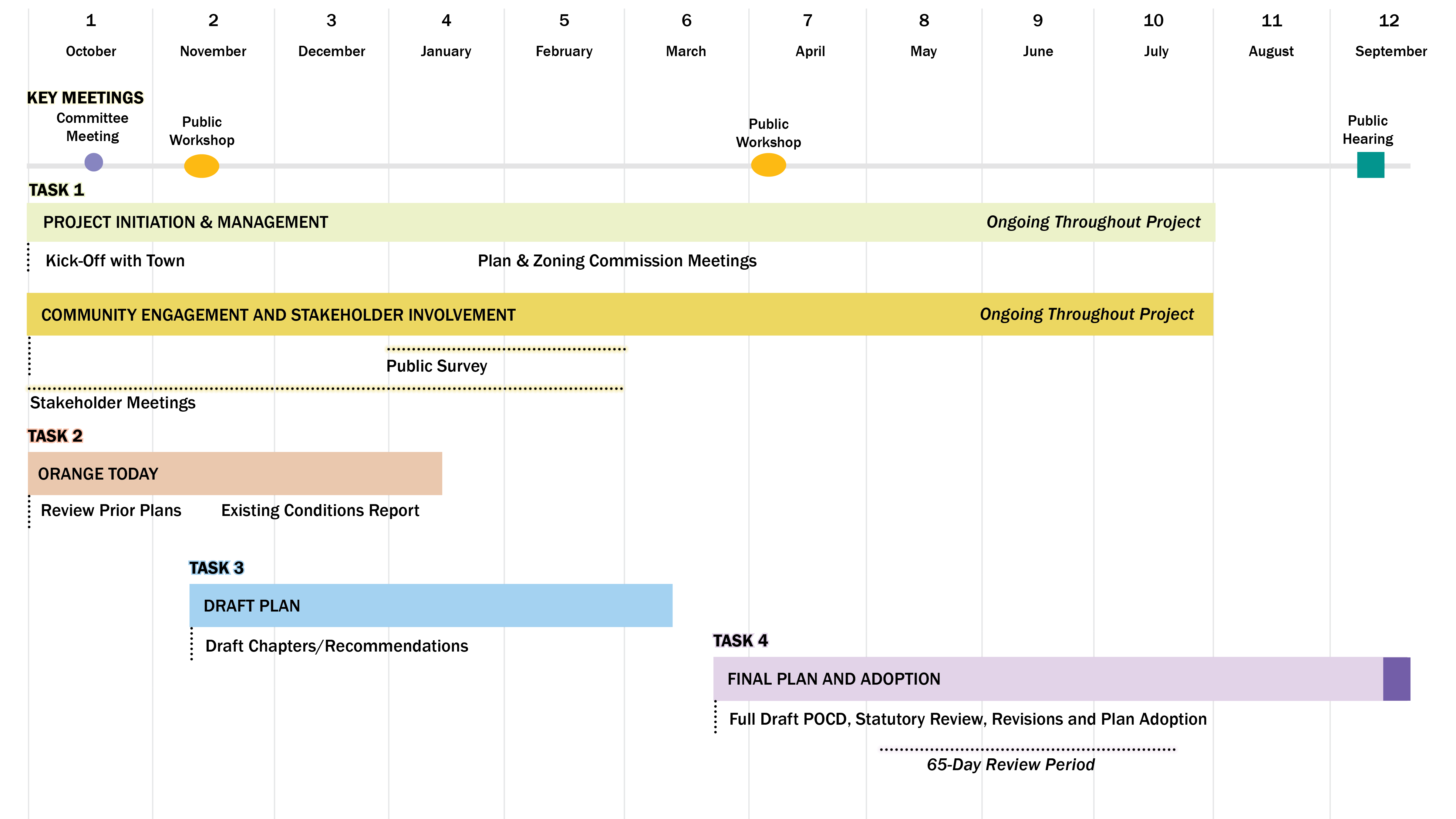
Task: Click the 65-Day Review Period label
Action: pos(1011,764)
